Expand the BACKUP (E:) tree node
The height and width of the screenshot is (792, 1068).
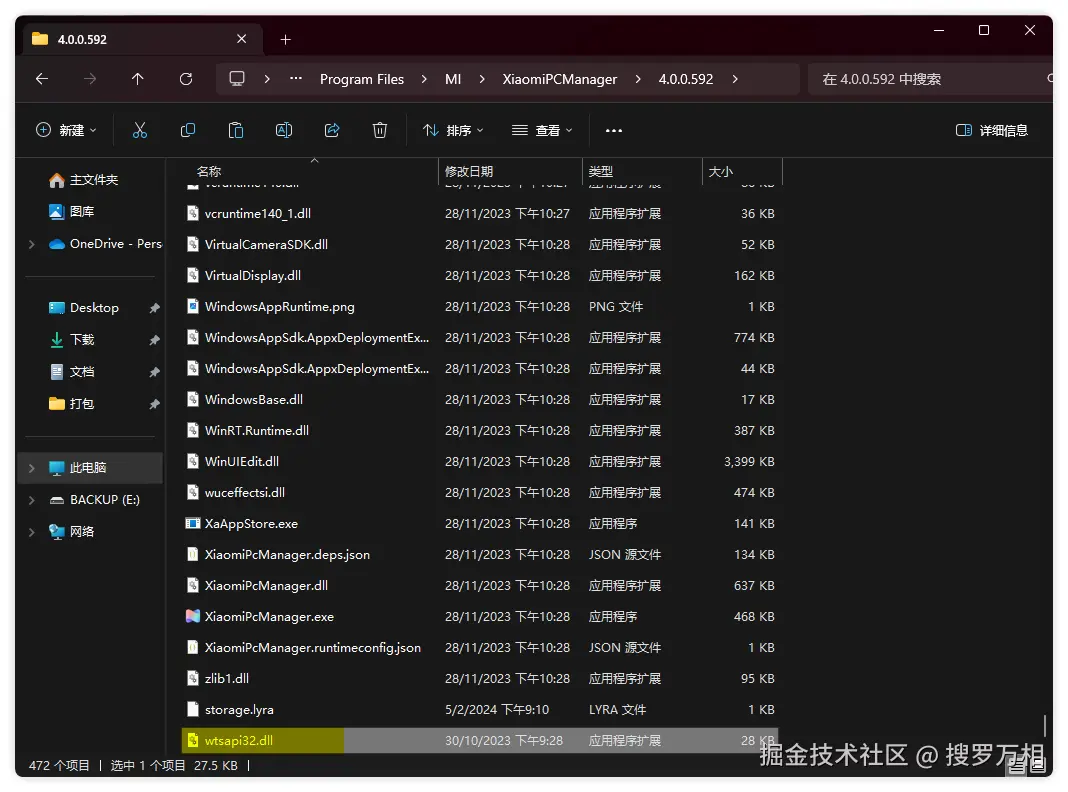[x=31, y=500]
